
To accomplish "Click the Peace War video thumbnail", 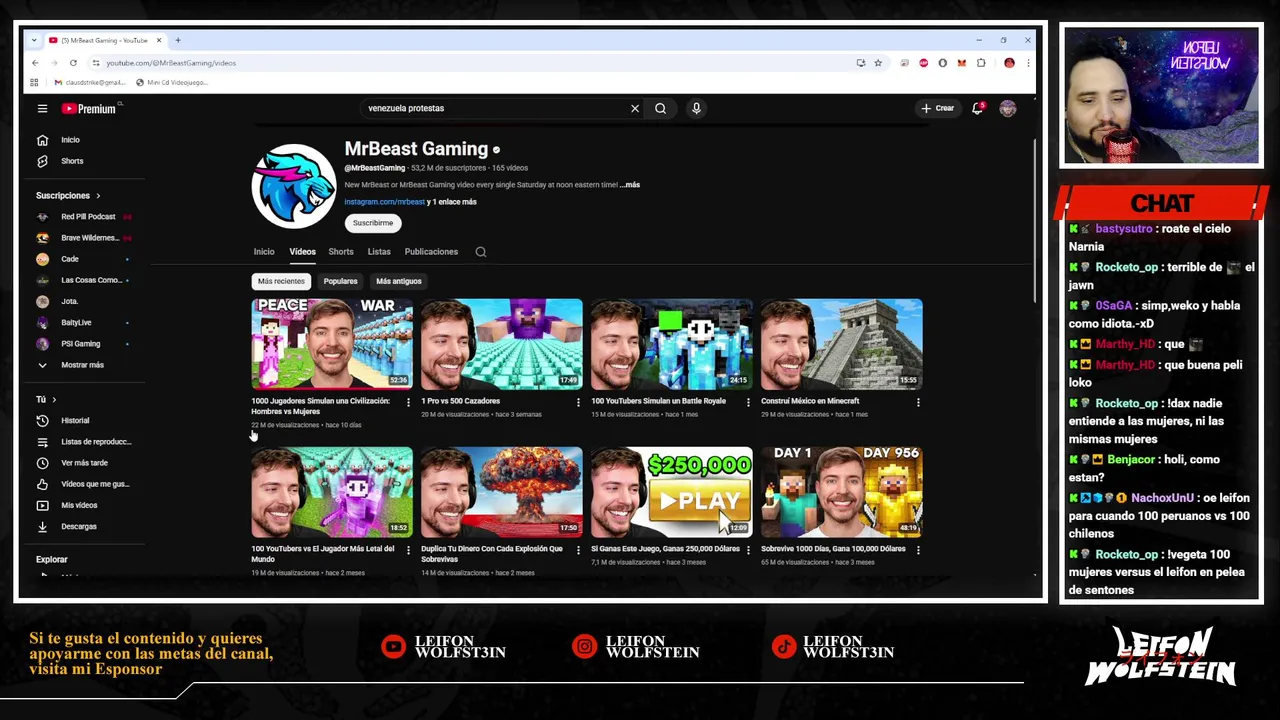I will [x=331, y=343].
